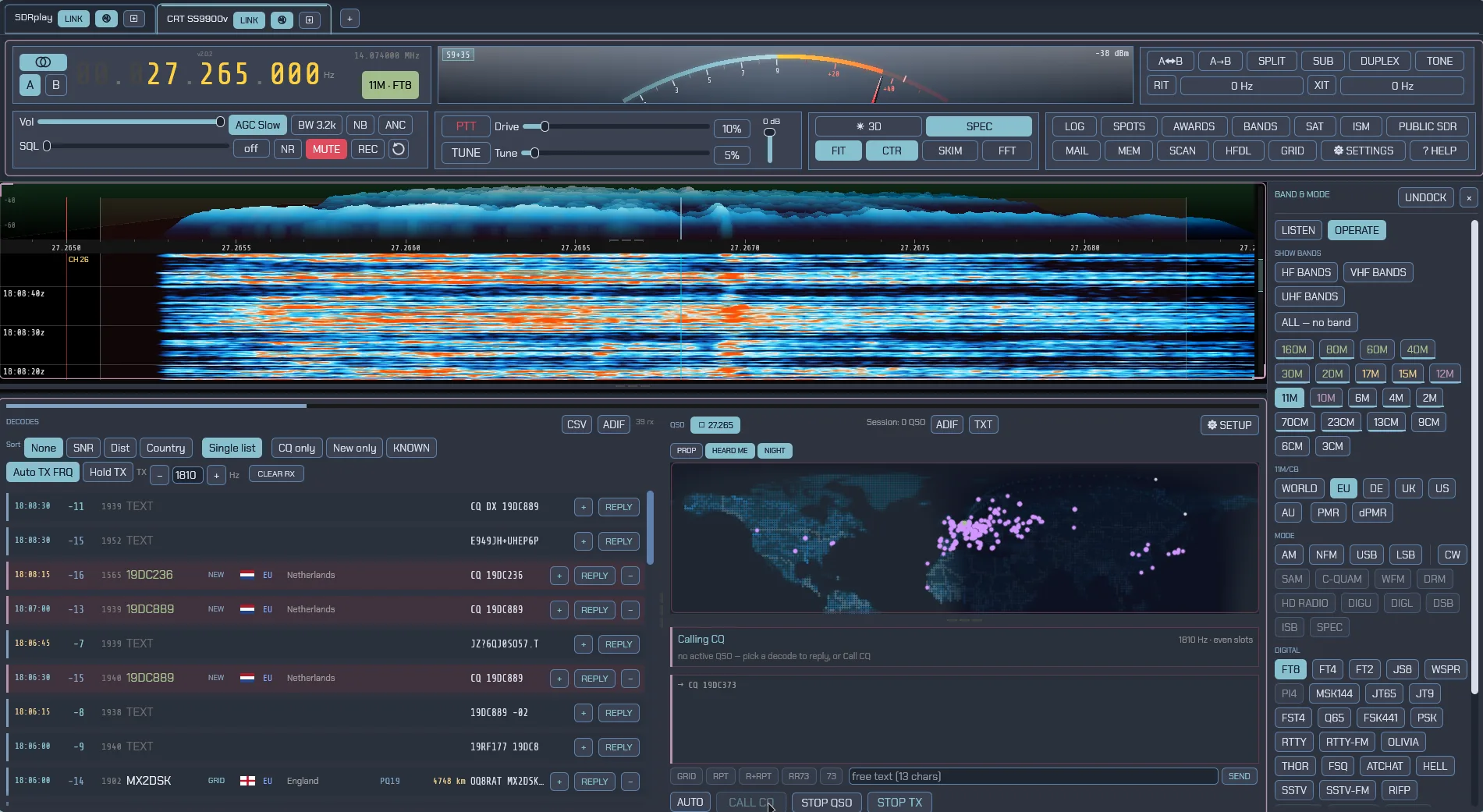Enable the 3D spectrum view
The image size is (1483, 812).
tap(868, 126)
